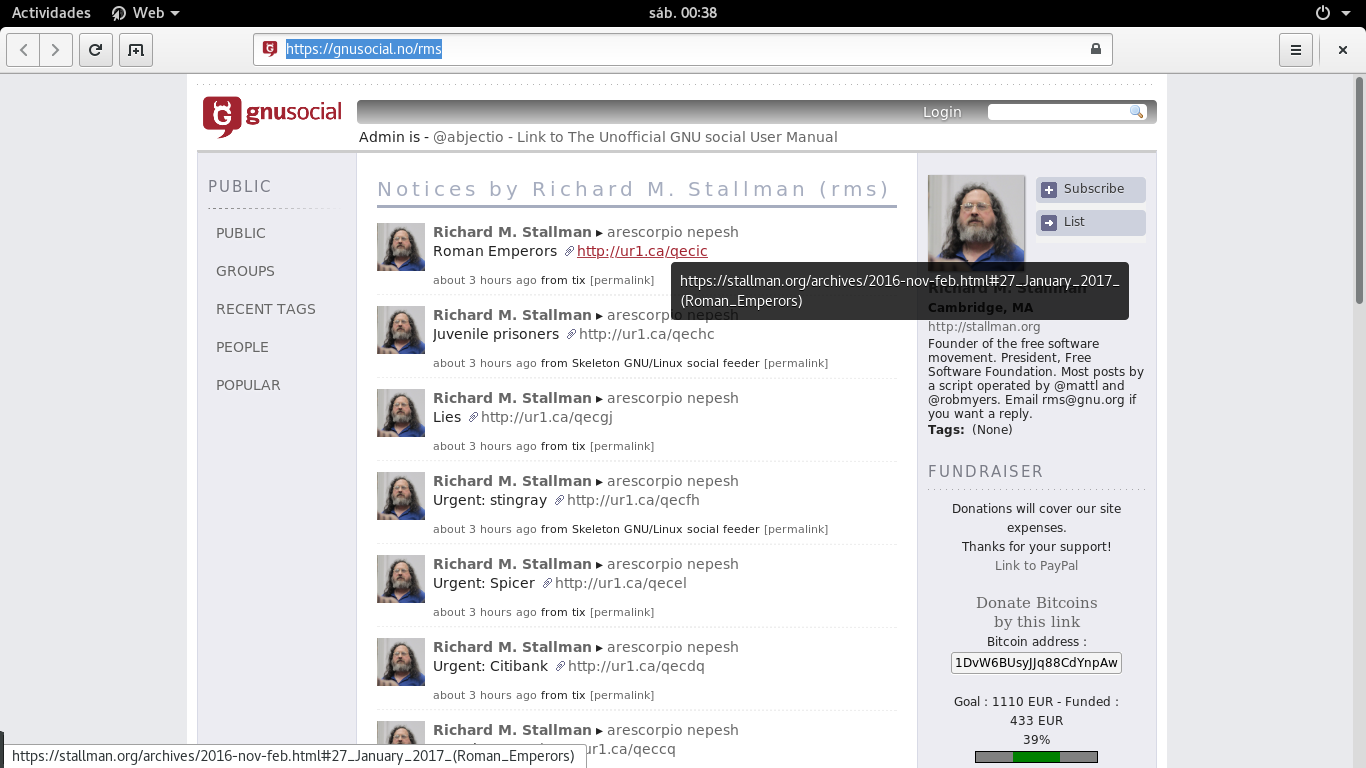
Task: Click the FUNDRAISER heading
Action: coord(985,472)
